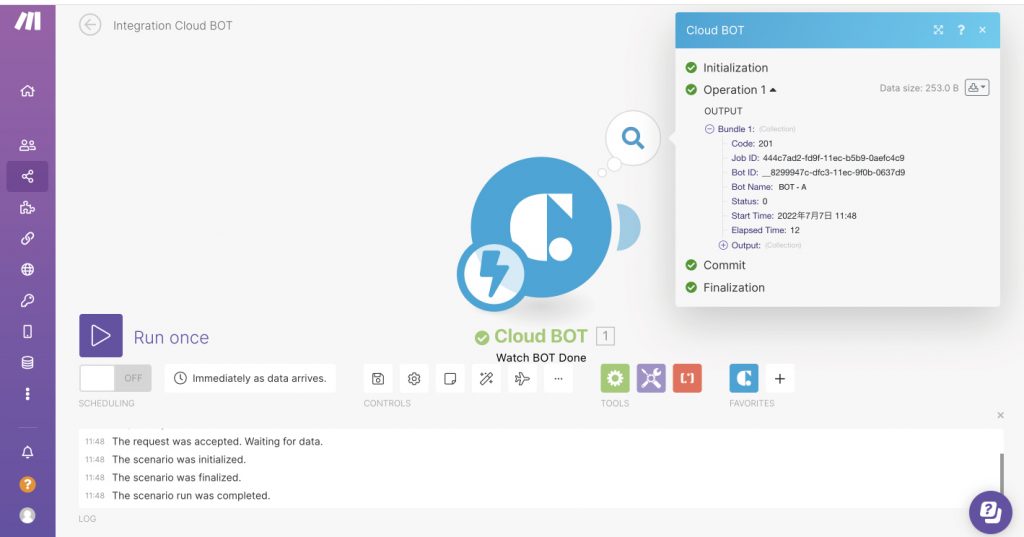This screenshot has width=1024, height=537.
Task: Click the Cloud BOT panel help icon
Action: coord(961,30)
